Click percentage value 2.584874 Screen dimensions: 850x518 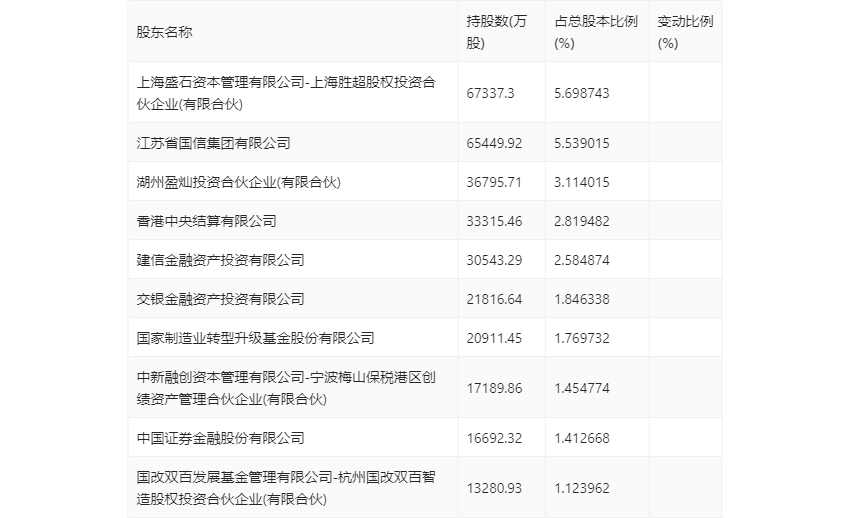tap(582, 260)
